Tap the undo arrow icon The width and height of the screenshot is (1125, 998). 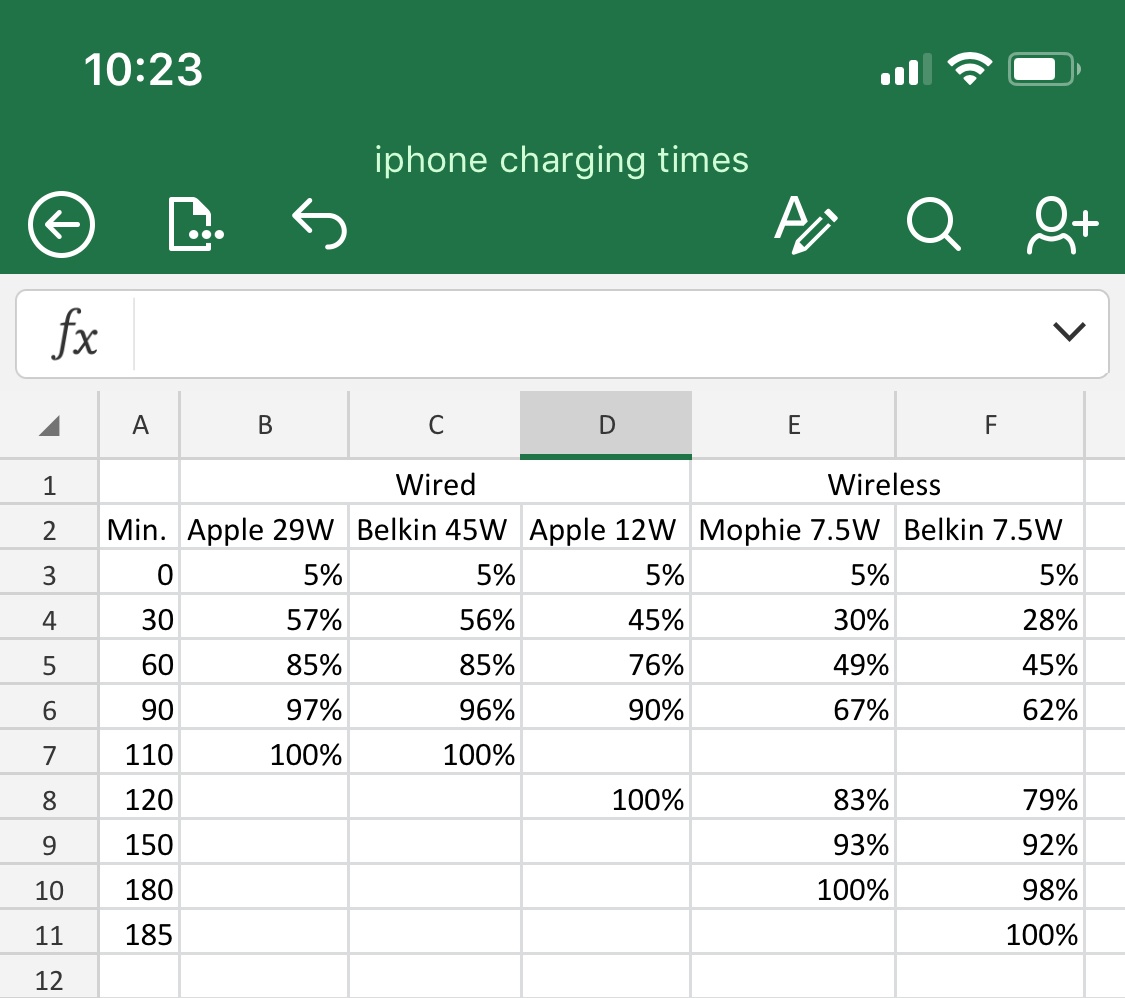coord(320,223)
